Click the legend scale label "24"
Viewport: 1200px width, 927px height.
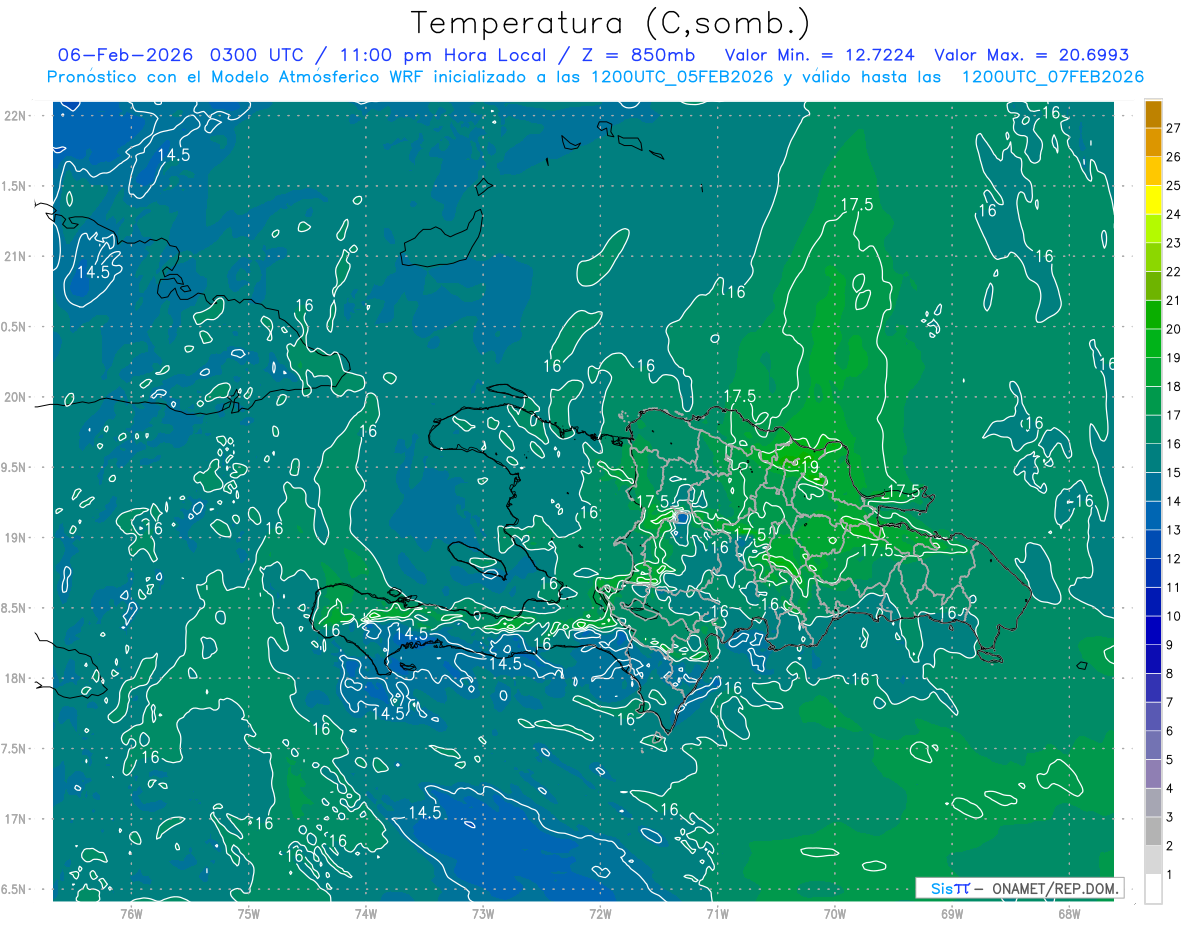click(1174, 214)
